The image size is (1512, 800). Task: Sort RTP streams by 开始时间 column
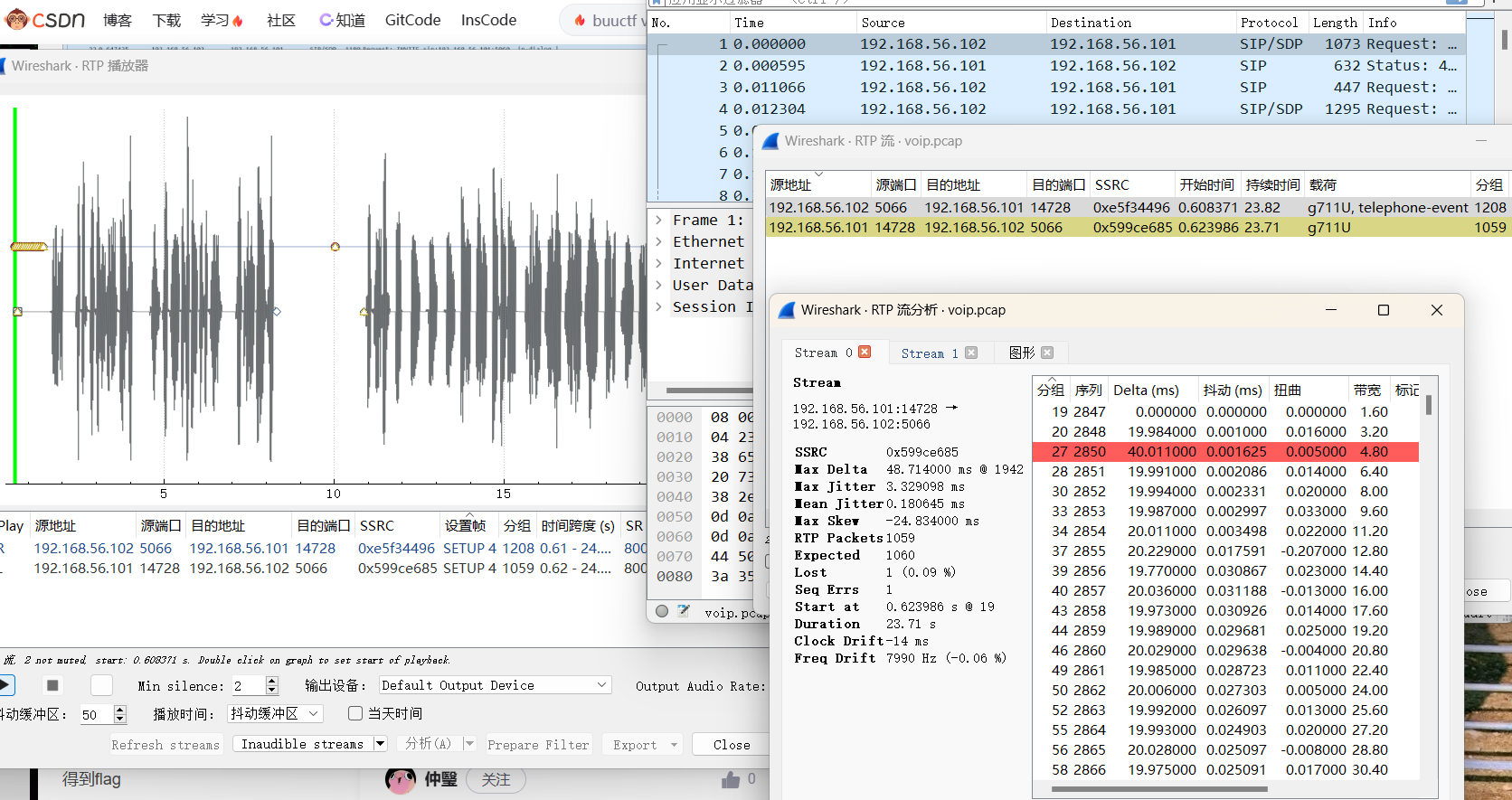pos(1206,184)
